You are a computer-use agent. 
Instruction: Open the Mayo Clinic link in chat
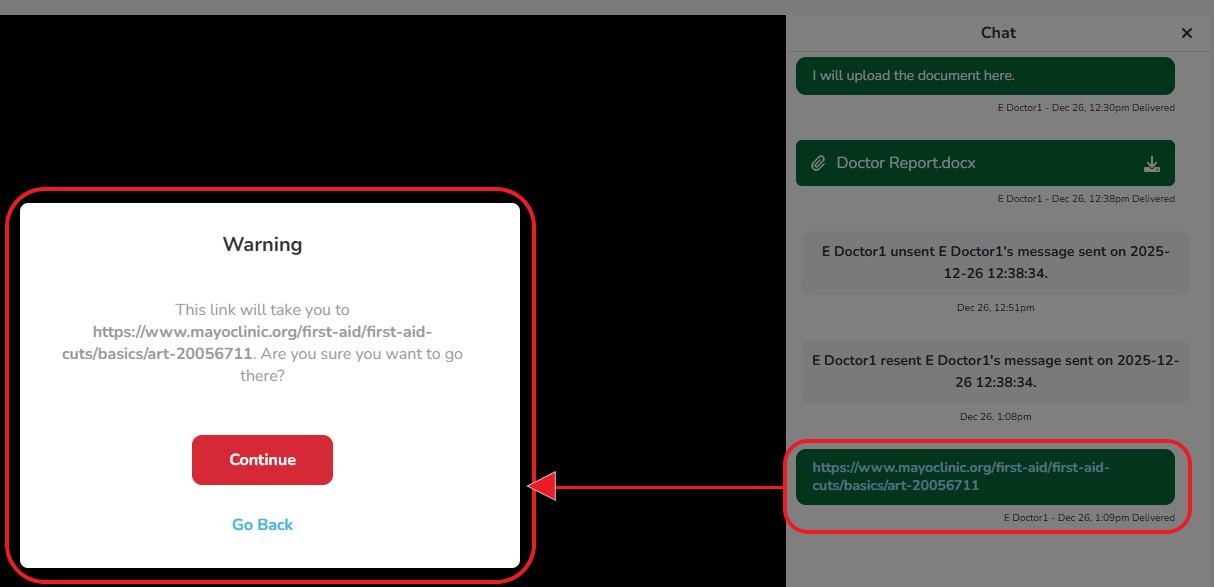(x=960, y=477)
